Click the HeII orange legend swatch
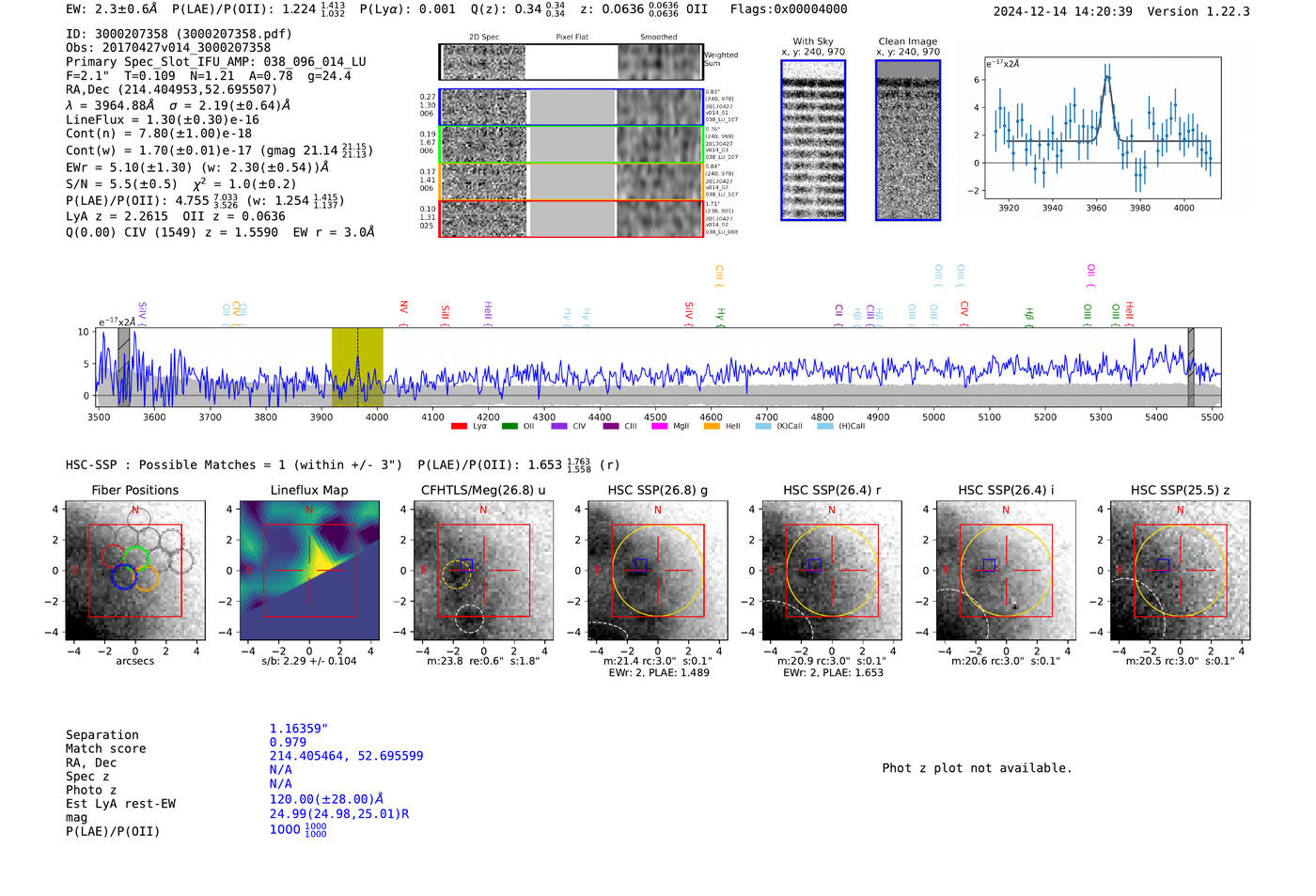1316x896 pixels. click(x=712, y=426)
